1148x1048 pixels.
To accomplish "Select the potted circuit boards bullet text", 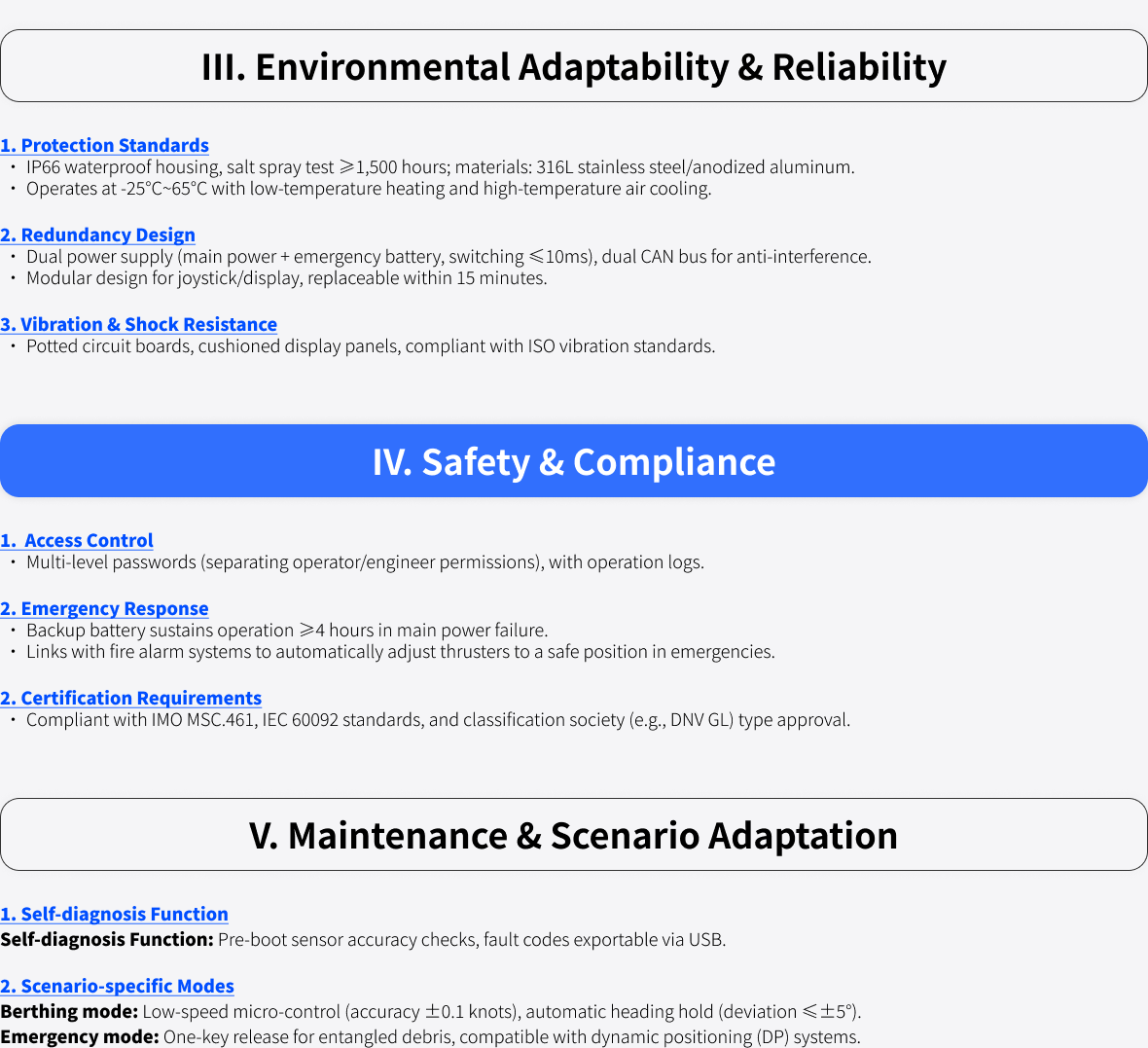I will (x=371, y=345).
